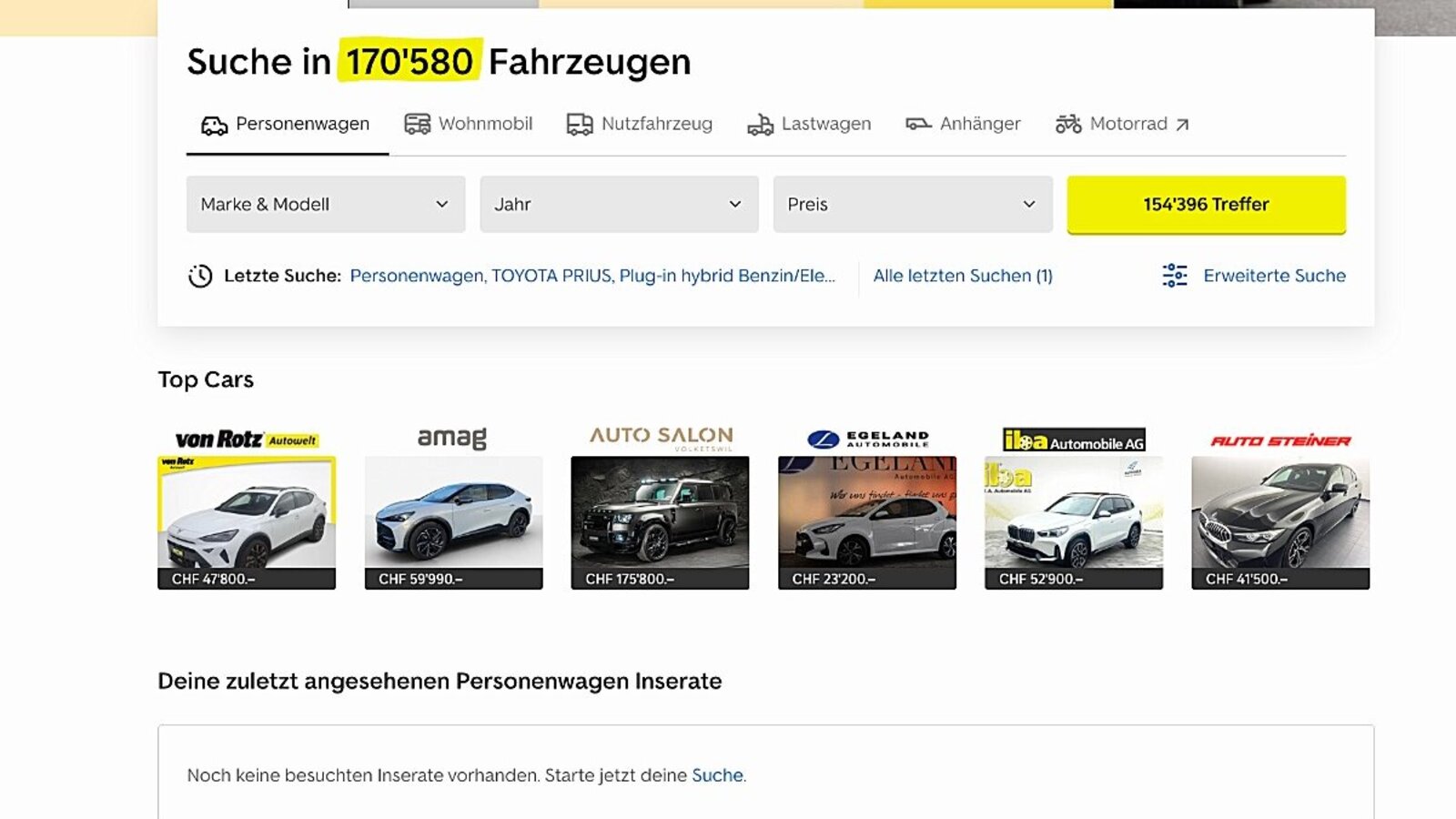Click the Motorrad motorcycle icon
This screenshot has height=819, width=1456.
(1068, 124)
